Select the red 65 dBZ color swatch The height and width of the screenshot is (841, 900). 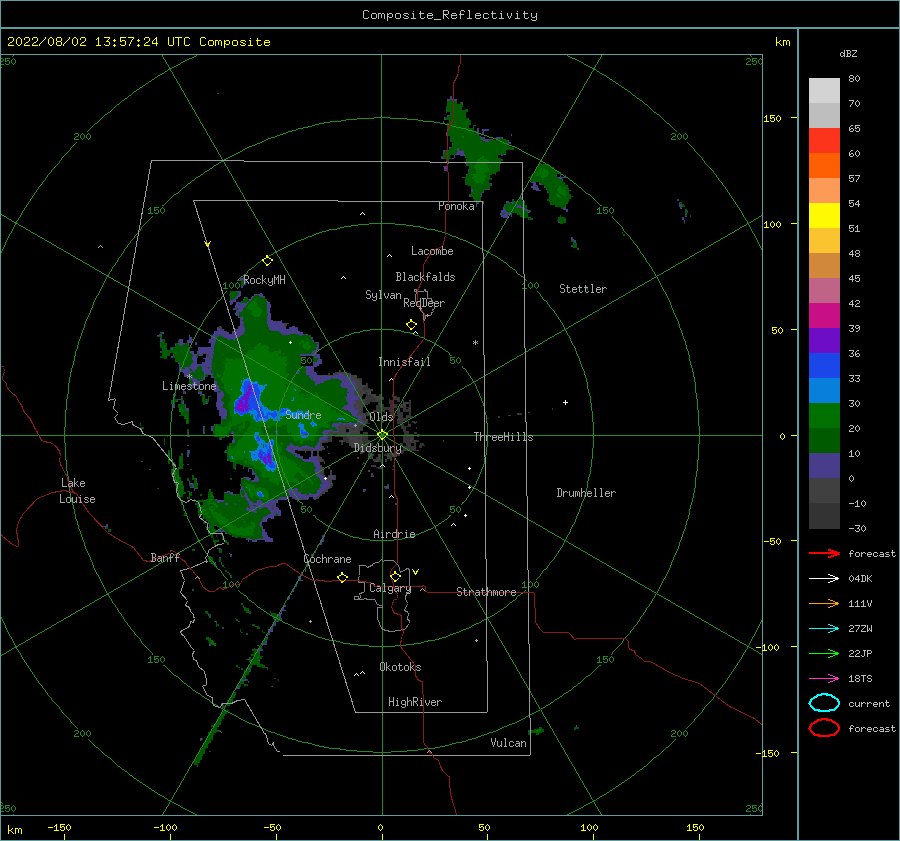[824, 140]
